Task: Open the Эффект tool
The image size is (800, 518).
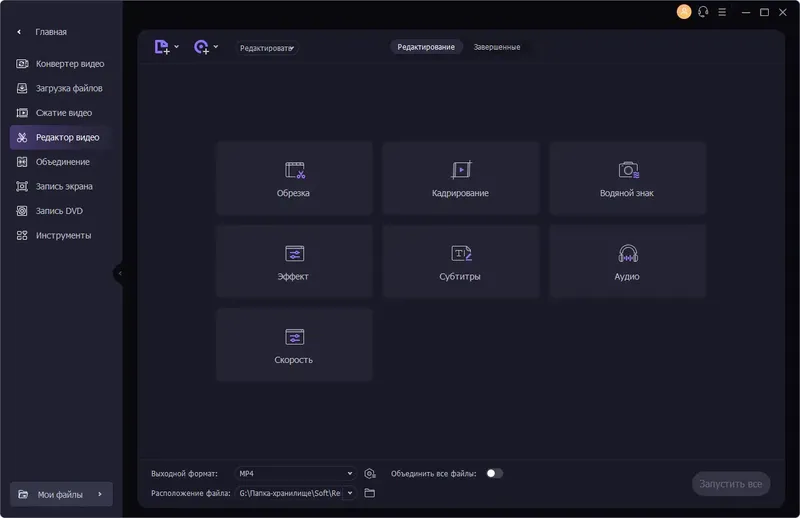Action: click(x=294, y=261)
